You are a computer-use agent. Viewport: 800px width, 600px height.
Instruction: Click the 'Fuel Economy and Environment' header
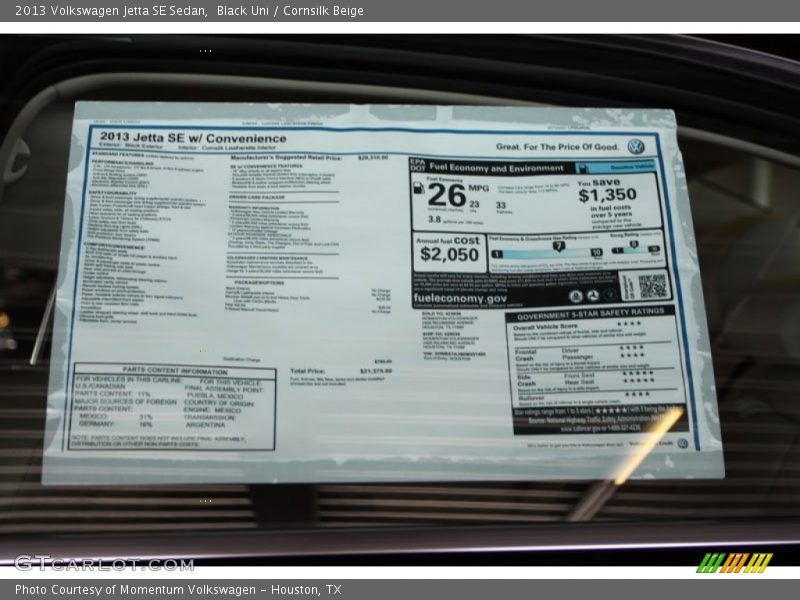point(496,167)
